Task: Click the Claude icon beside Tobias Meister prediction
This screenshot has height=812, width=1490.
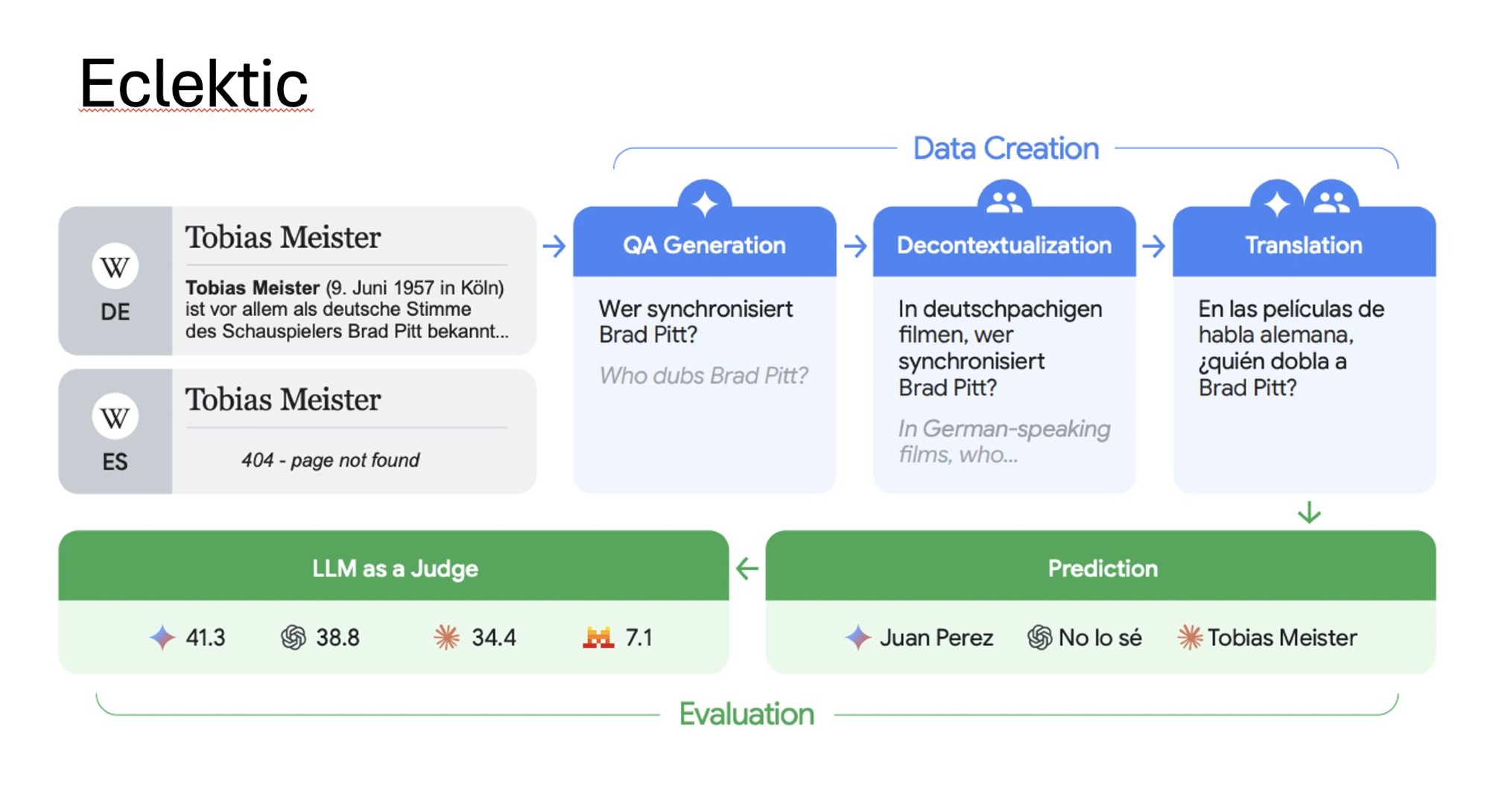Action: [1190, 638]
